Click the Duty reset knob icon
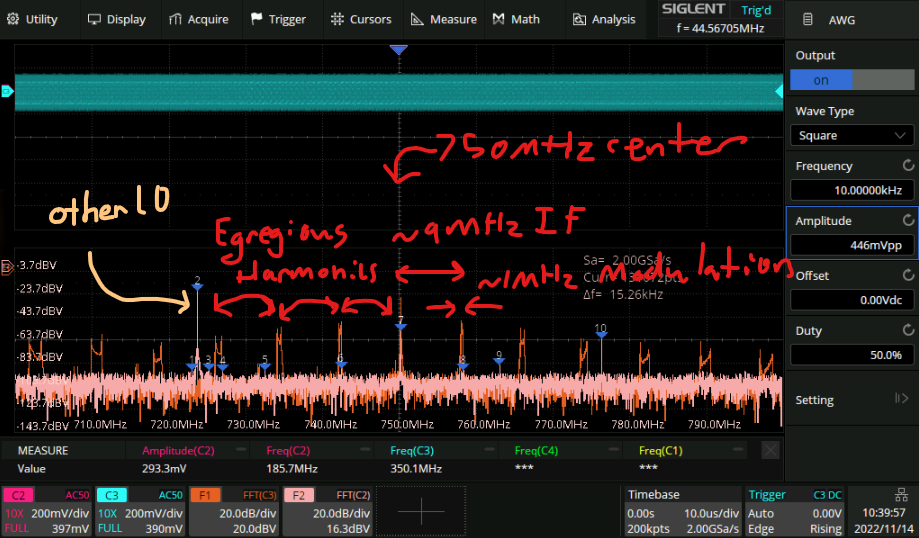This screenshot has width=919, height=538. click(908, 330)
